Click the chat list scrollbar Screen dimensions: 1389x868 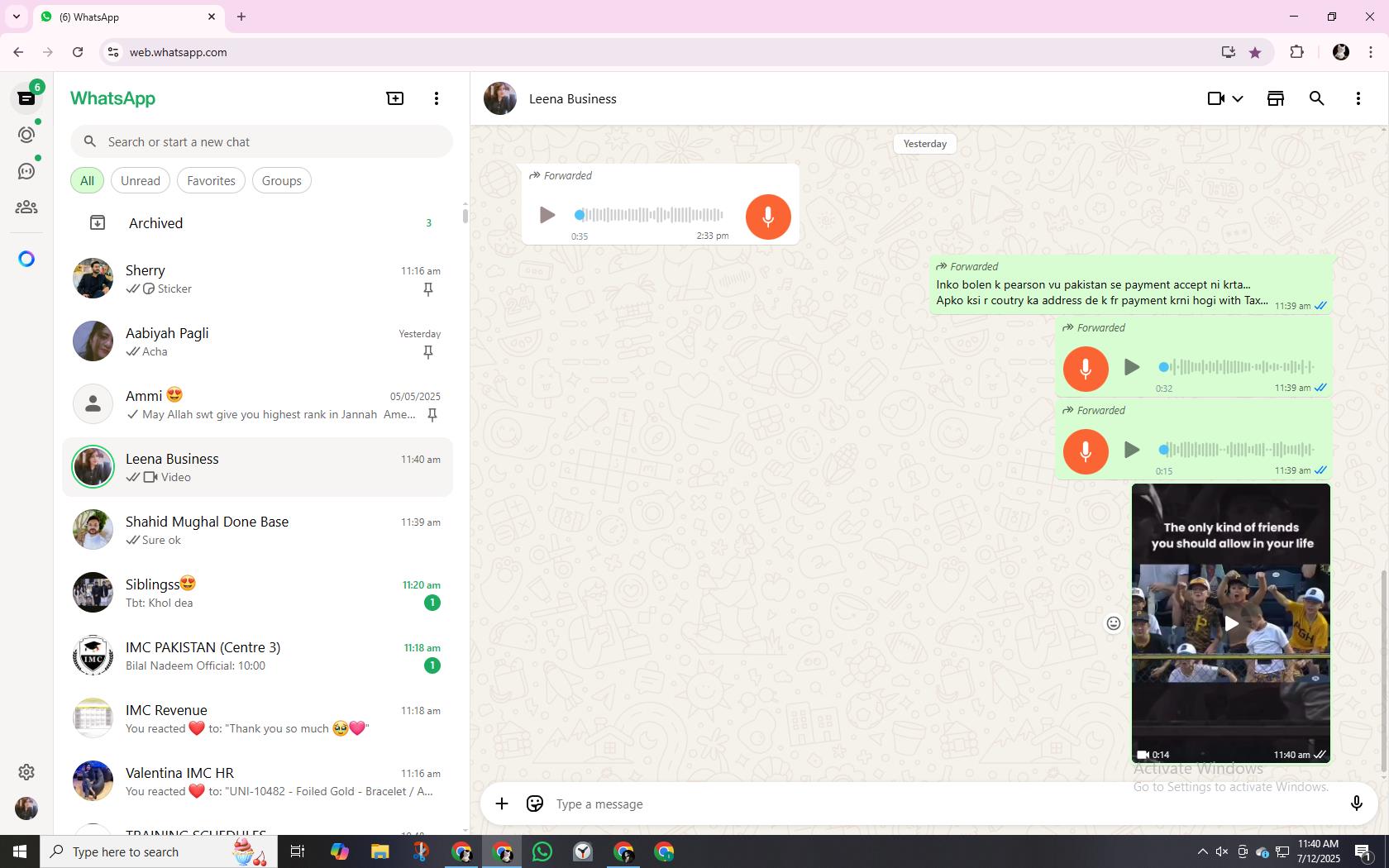[465, 216]
